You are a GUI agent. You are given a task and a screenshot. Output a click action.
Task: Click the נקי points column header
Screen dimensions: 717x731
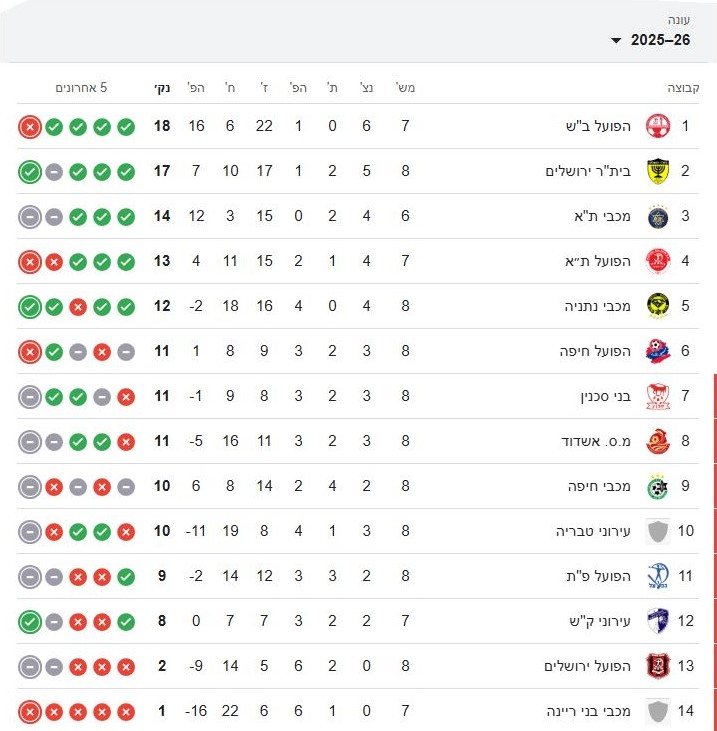point(161,88)
